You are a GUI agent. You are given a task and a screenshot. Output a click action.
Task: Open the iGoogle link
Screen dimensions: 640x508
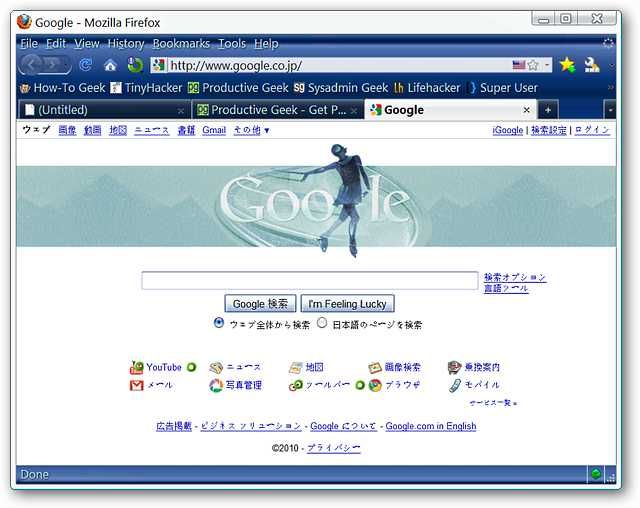pyautogui.click(x=507, y=130)
